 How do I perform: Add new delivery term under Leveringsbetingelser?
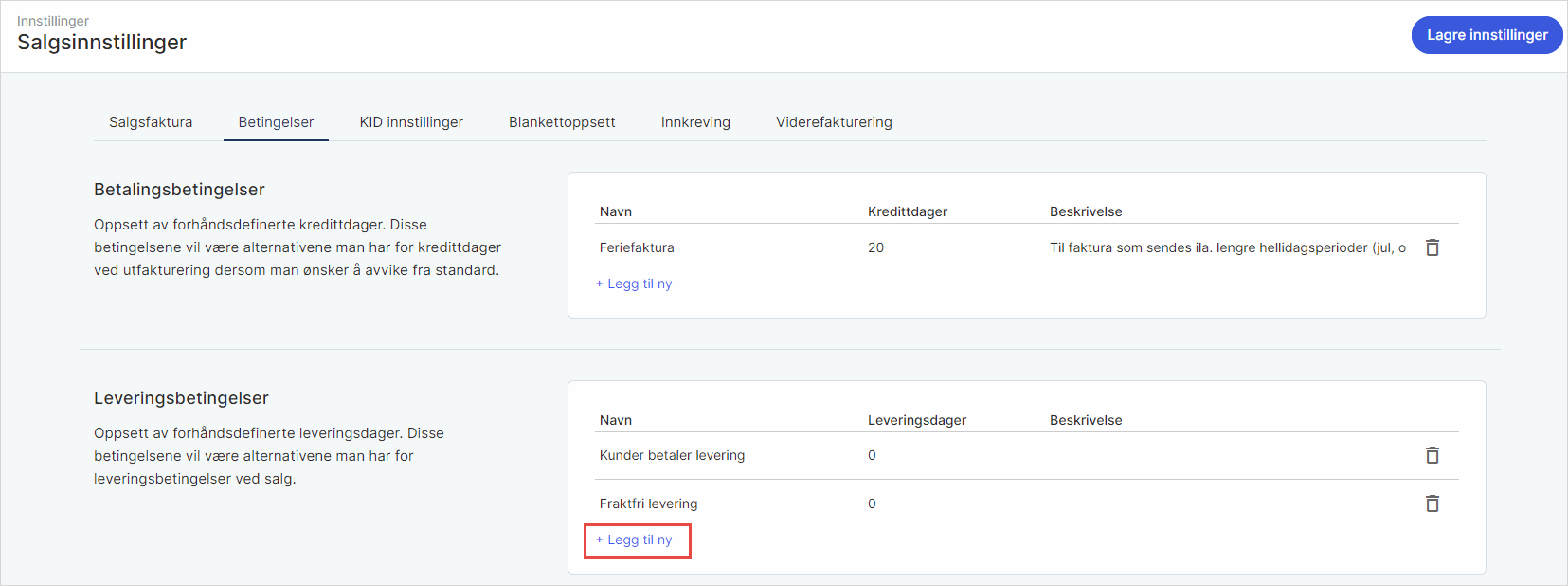(635, 540)
